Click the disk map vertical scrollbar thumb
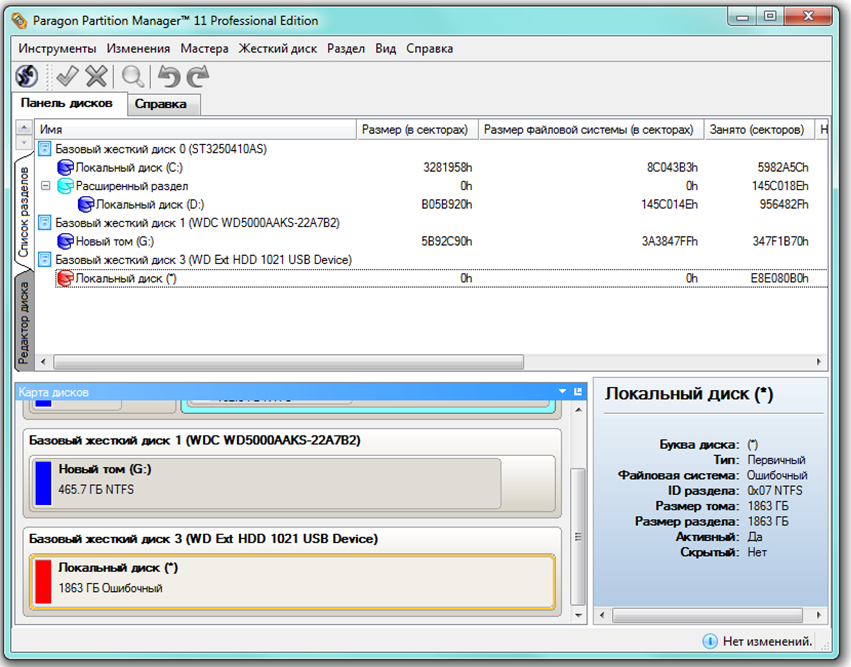Viewport: 851px width, 667px height. (579, 536)
